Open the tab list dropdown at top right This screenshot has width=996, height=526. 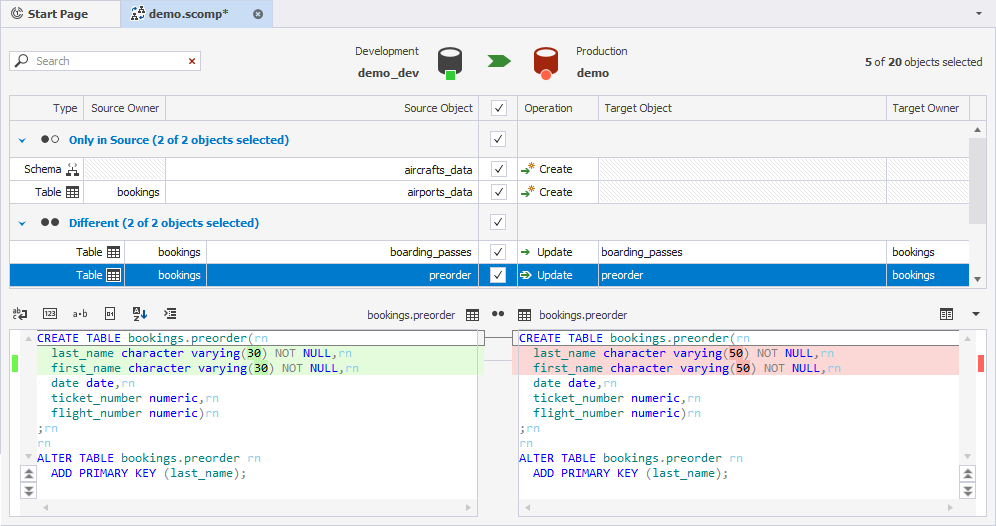(979, 13)
